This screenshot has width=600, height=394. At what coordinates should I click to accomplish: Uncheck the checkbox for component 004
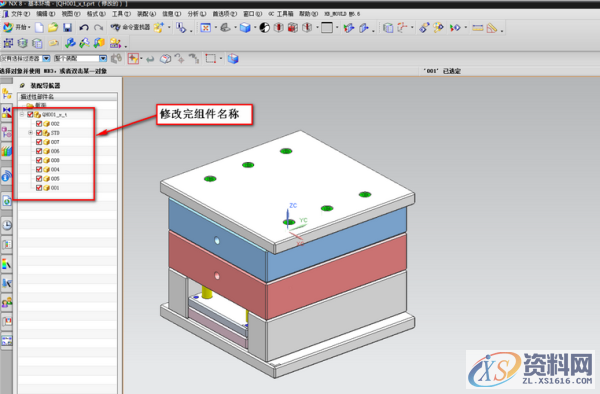(x=39, y=169)
